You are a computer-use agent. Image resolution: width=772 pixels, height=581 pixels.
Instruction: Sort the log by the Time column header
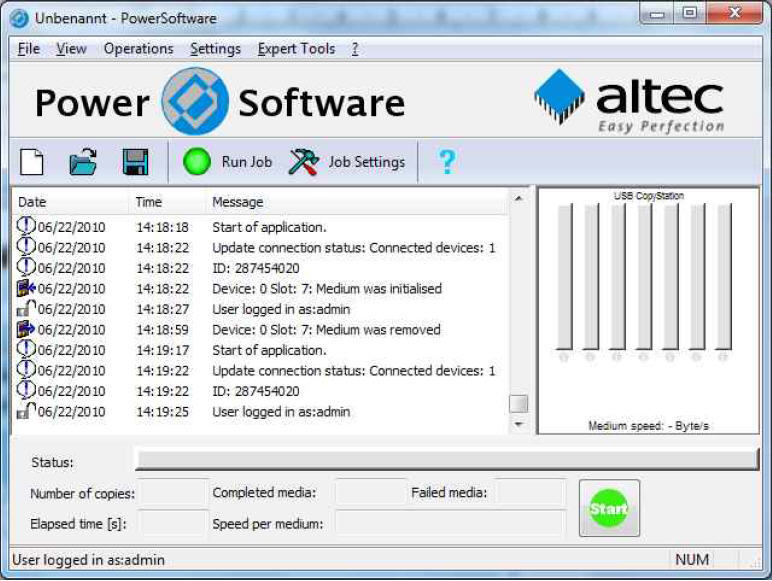[x=167, y=202]
